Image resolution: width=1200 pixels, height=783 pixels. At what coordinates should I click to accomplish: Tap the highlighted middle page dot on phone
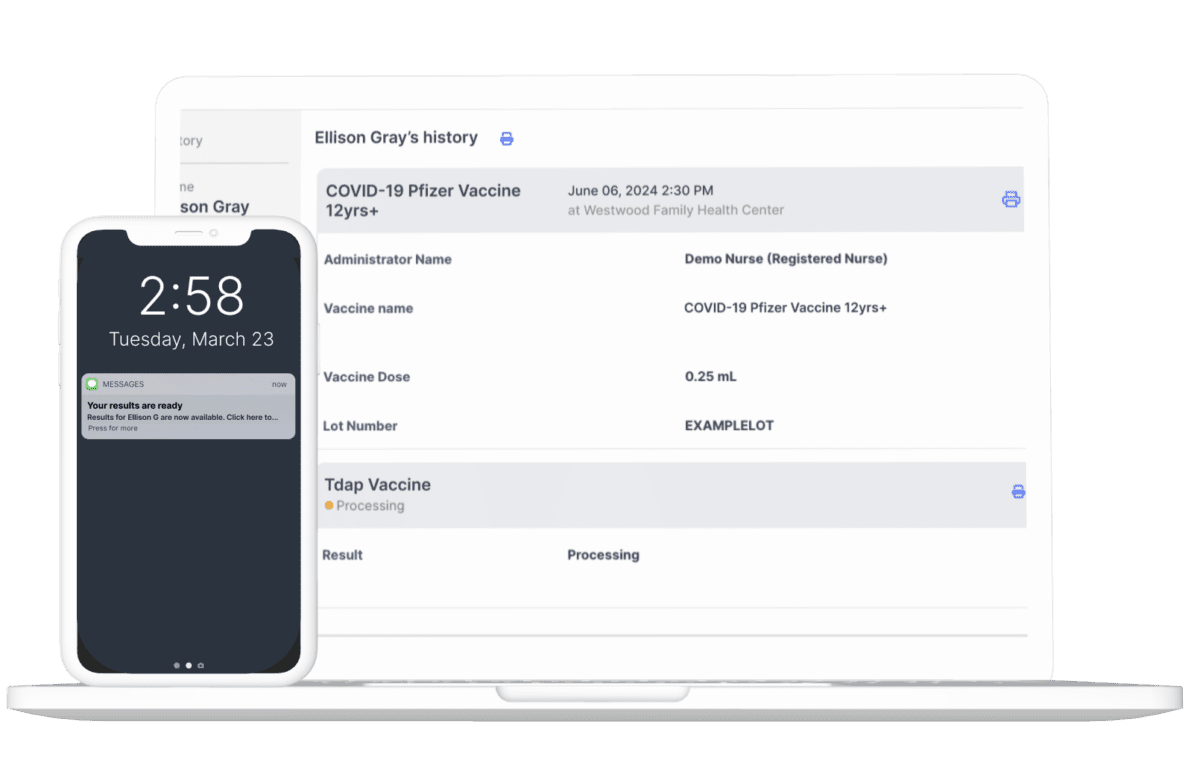tap(189, 665)
